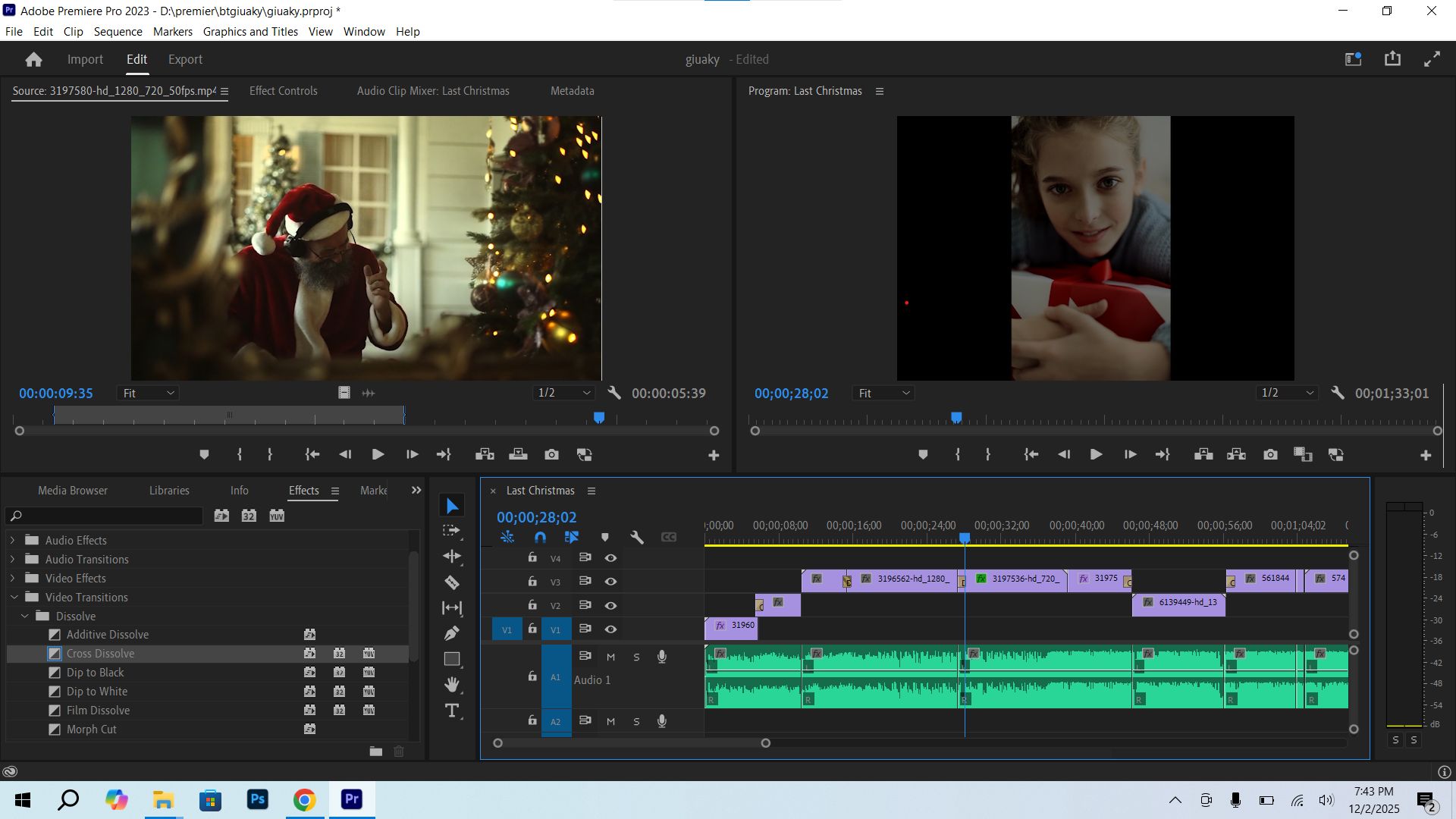Click the Home icon

[33, 59]
